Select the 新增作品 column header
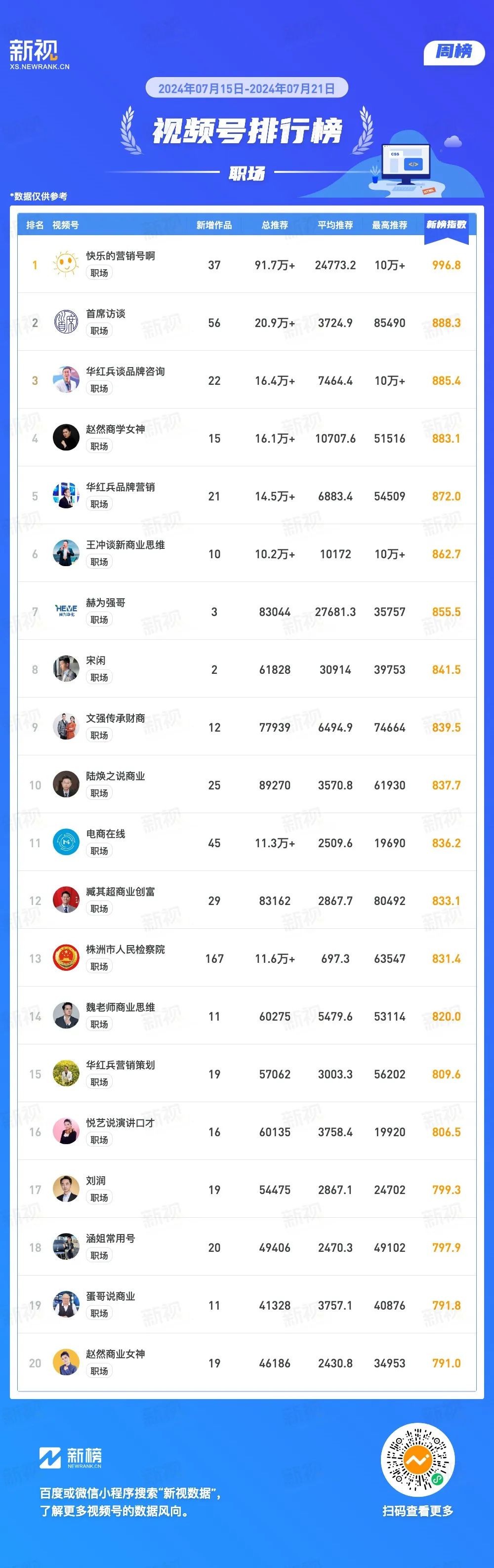The image size is (494, 1568). 214,225
